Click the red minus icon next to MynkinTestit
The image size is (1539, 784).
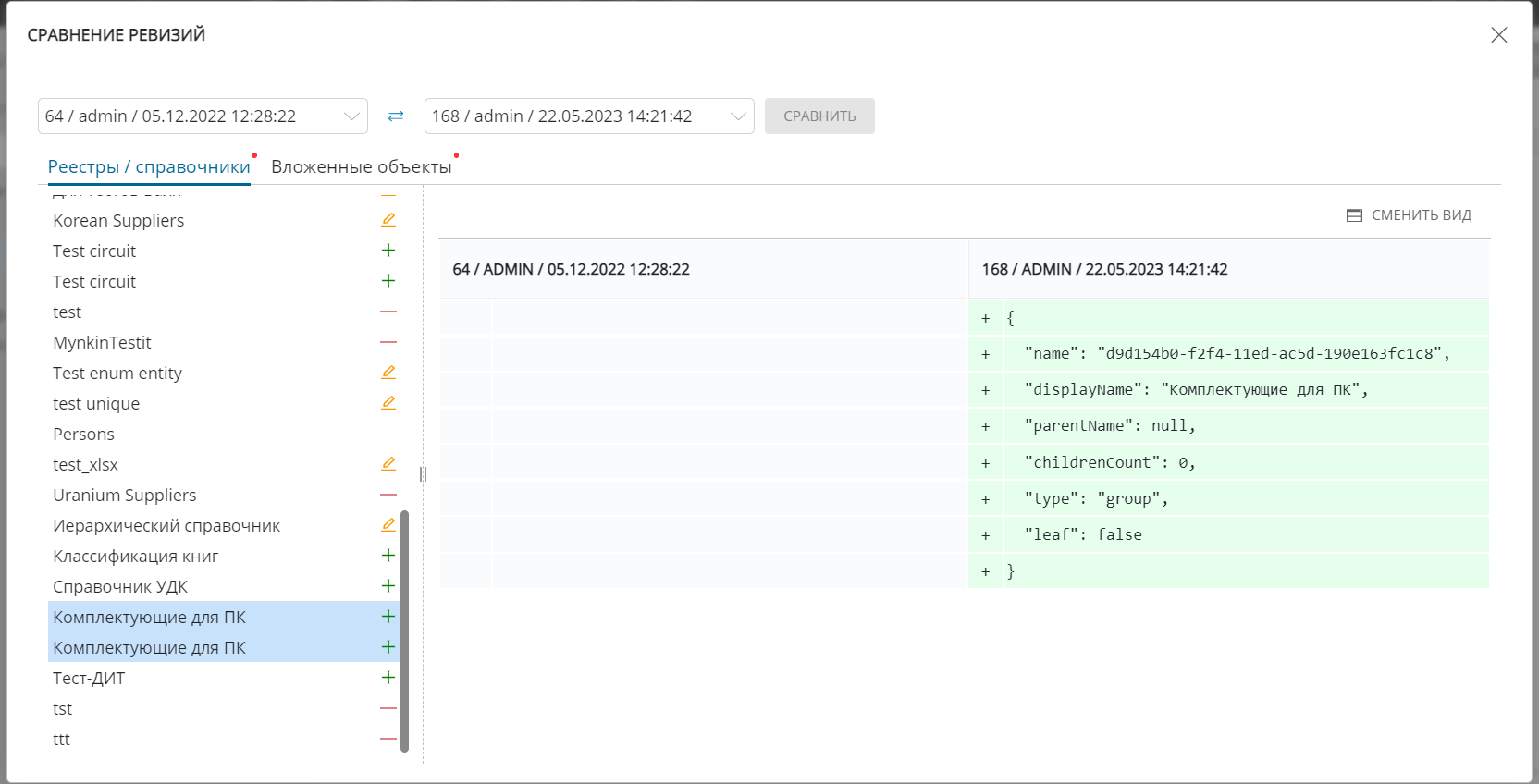(388, 342)
